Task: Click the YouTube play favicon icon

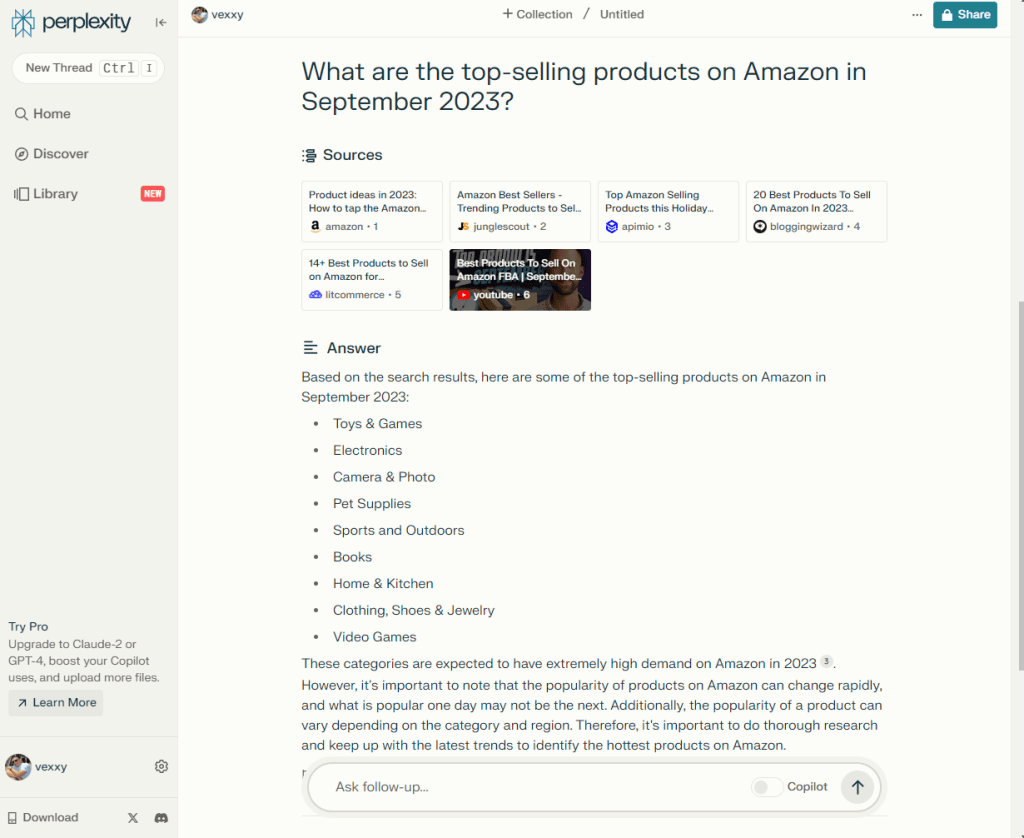Action: tap(464, 295)
